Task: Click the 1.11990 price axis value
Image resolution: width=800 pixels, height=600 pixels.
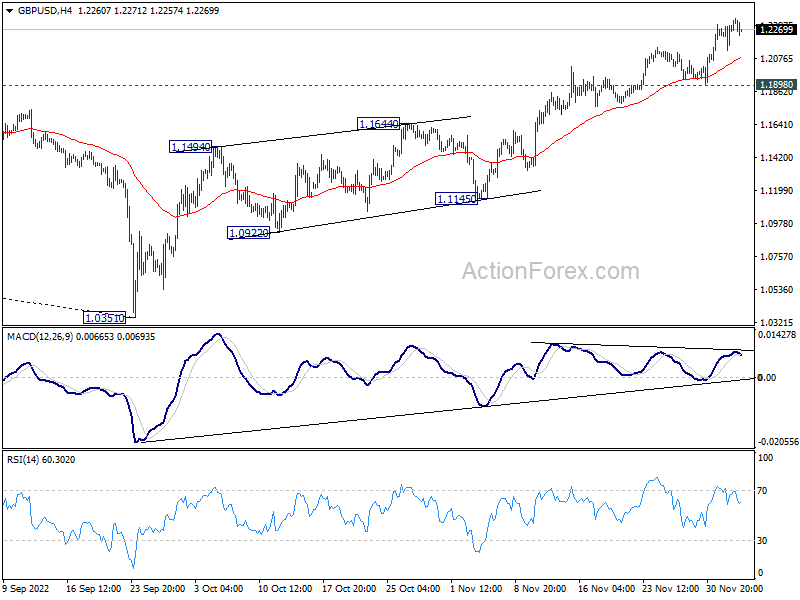Action: tap(777, 191)
